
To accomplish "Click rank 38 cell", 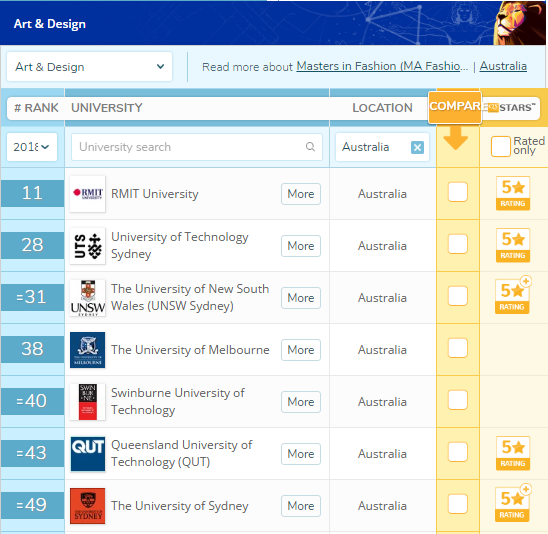I will pos(33,349).
